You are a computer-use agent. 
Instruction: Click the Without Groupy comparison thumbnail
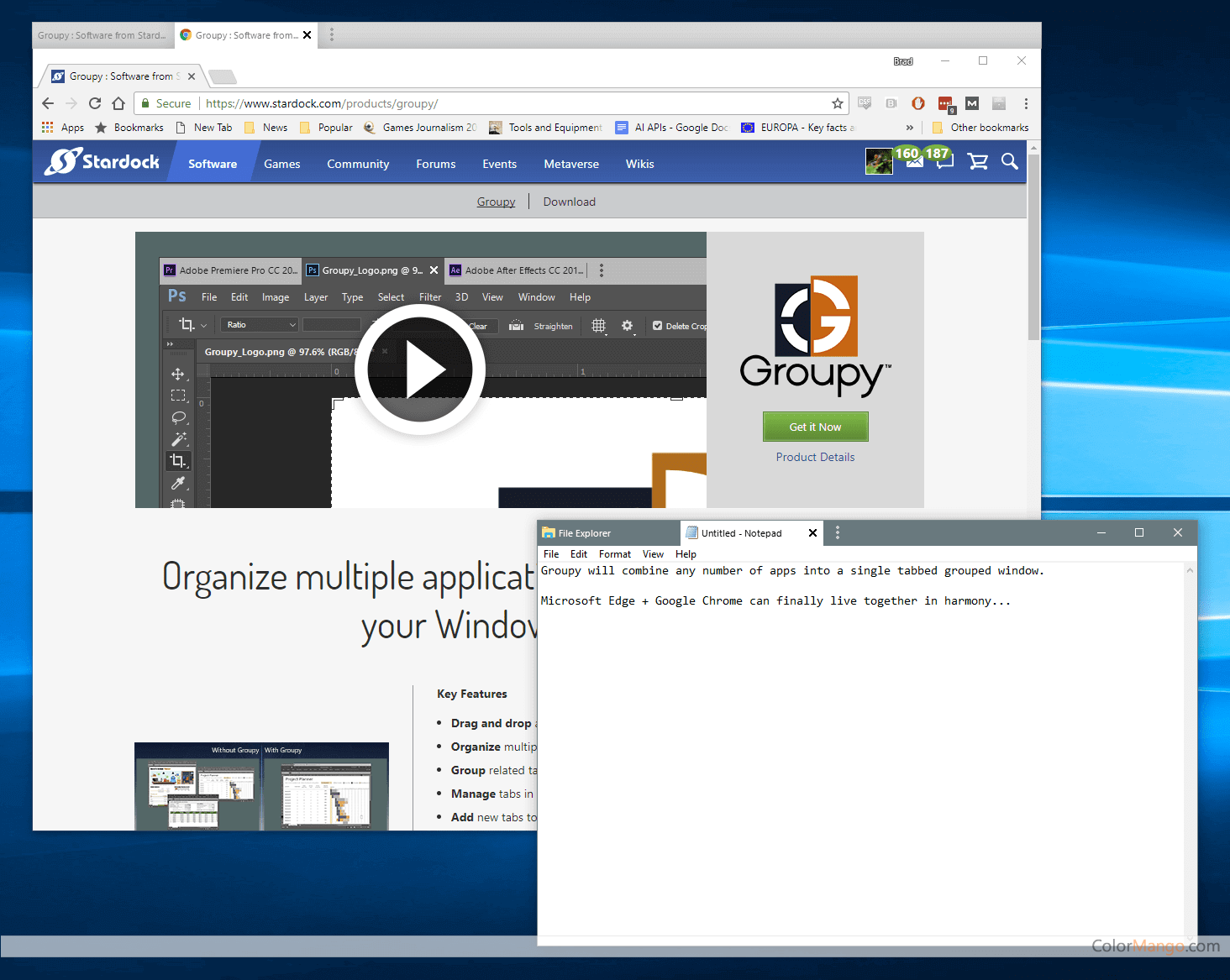pyautogui.click(x=198, y=788)
